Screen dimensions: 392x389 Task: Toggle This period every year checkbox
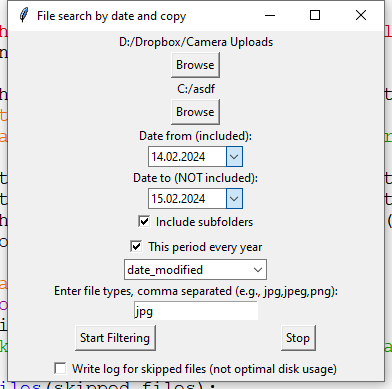[x=136, y=247]
